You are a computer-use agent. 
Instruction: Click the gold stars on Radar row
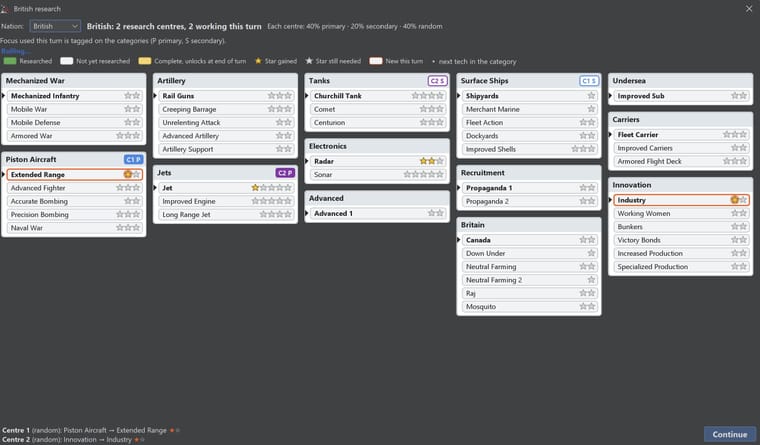428,161
